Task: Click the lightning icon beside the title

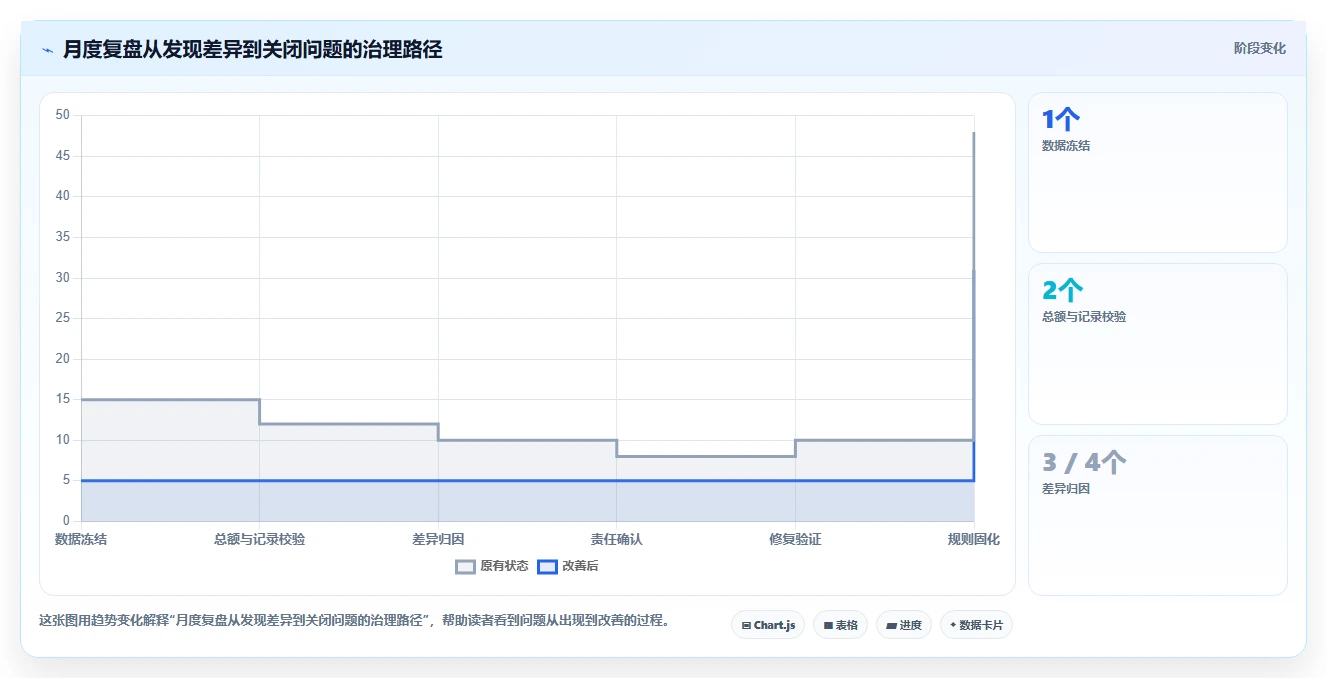Action: pyautogui.click(x=47, y=50)
